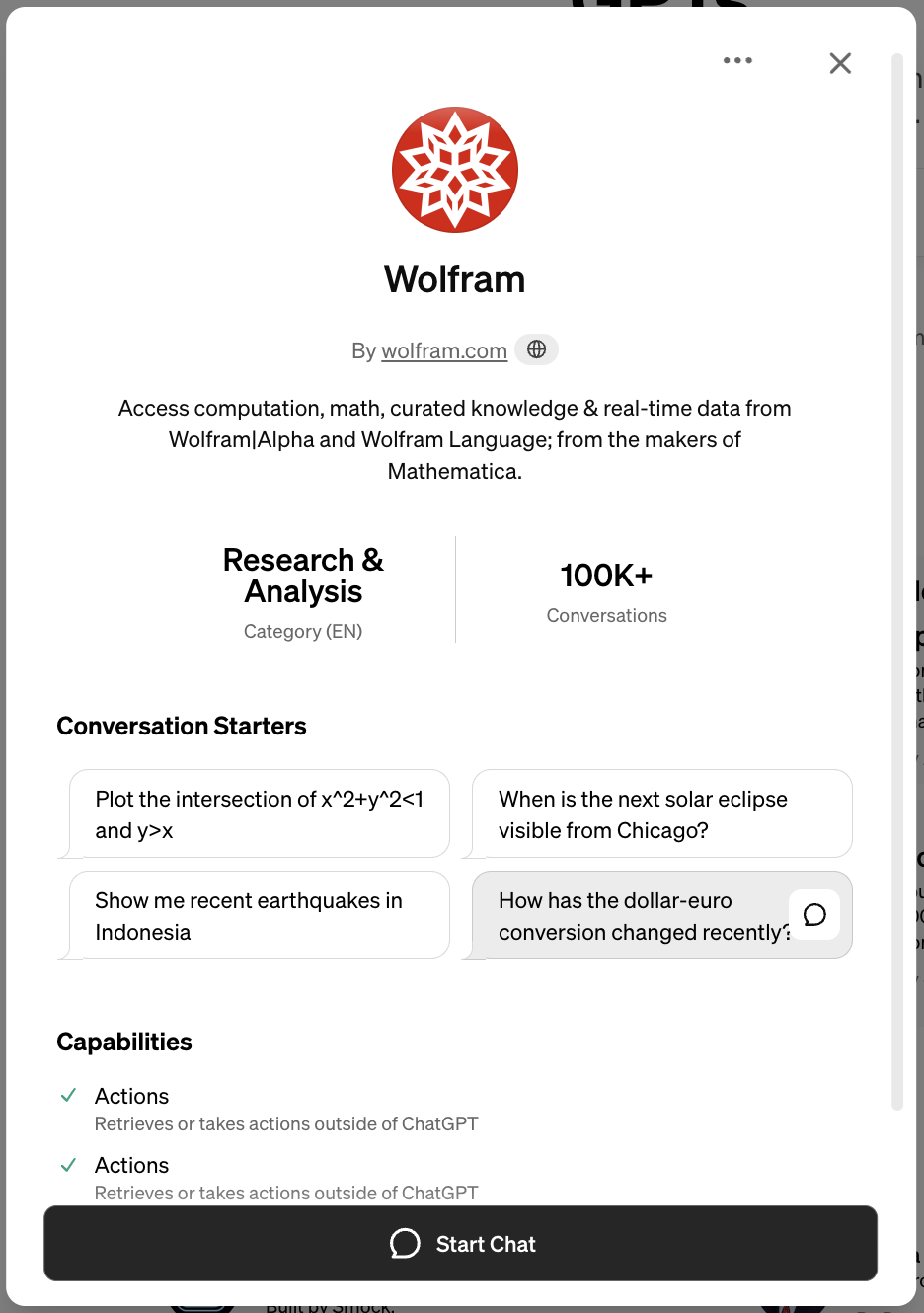This screenshot has width=924, height=1313.
Task: Click the Capabilities section heading
Action: 124,1042
